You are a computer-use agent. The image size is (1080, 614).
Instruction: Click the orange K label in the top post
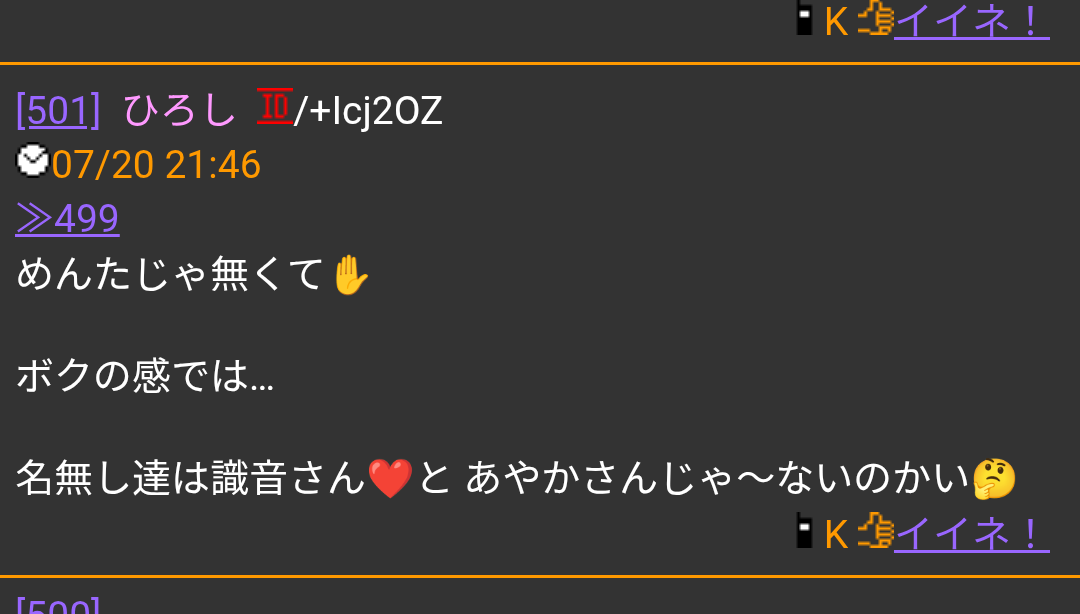[836, 22]
